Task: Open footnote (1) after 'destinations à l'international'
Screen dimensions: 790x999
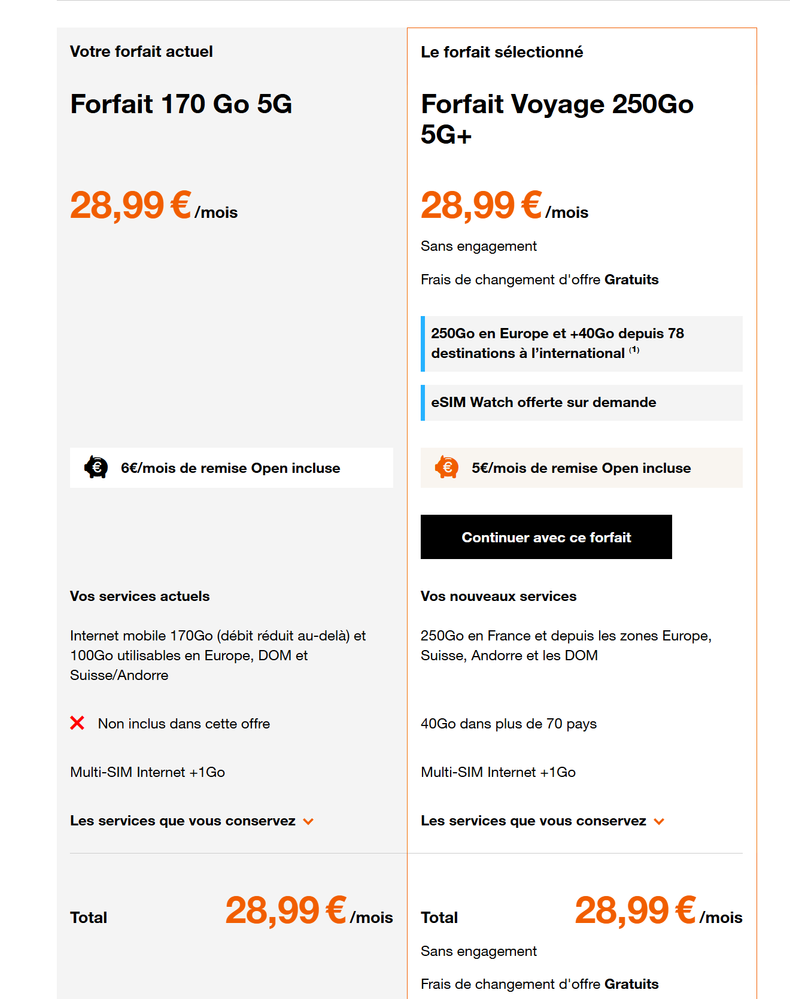Action: tap(634, 350)
